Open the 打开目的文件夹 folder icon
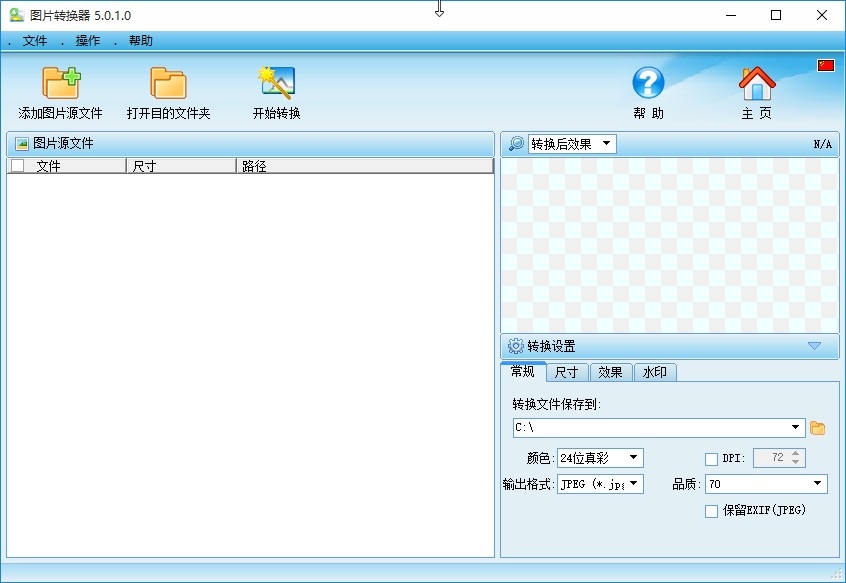The image size is (846, 583). click(168, 83)
